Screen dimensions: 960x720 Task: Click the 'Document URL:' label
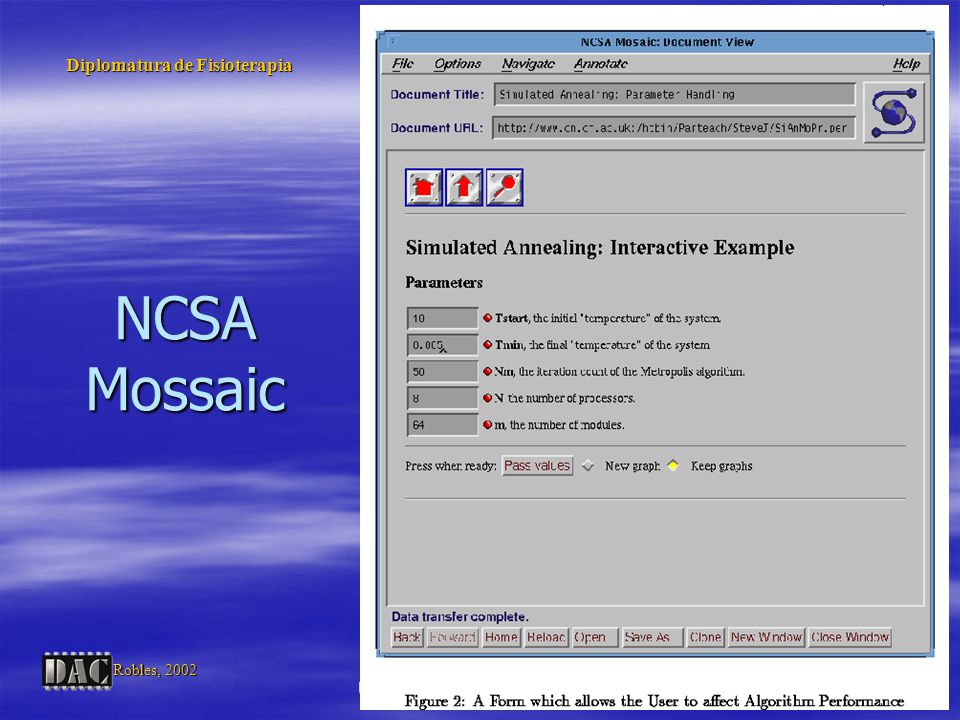click(437, 127)
